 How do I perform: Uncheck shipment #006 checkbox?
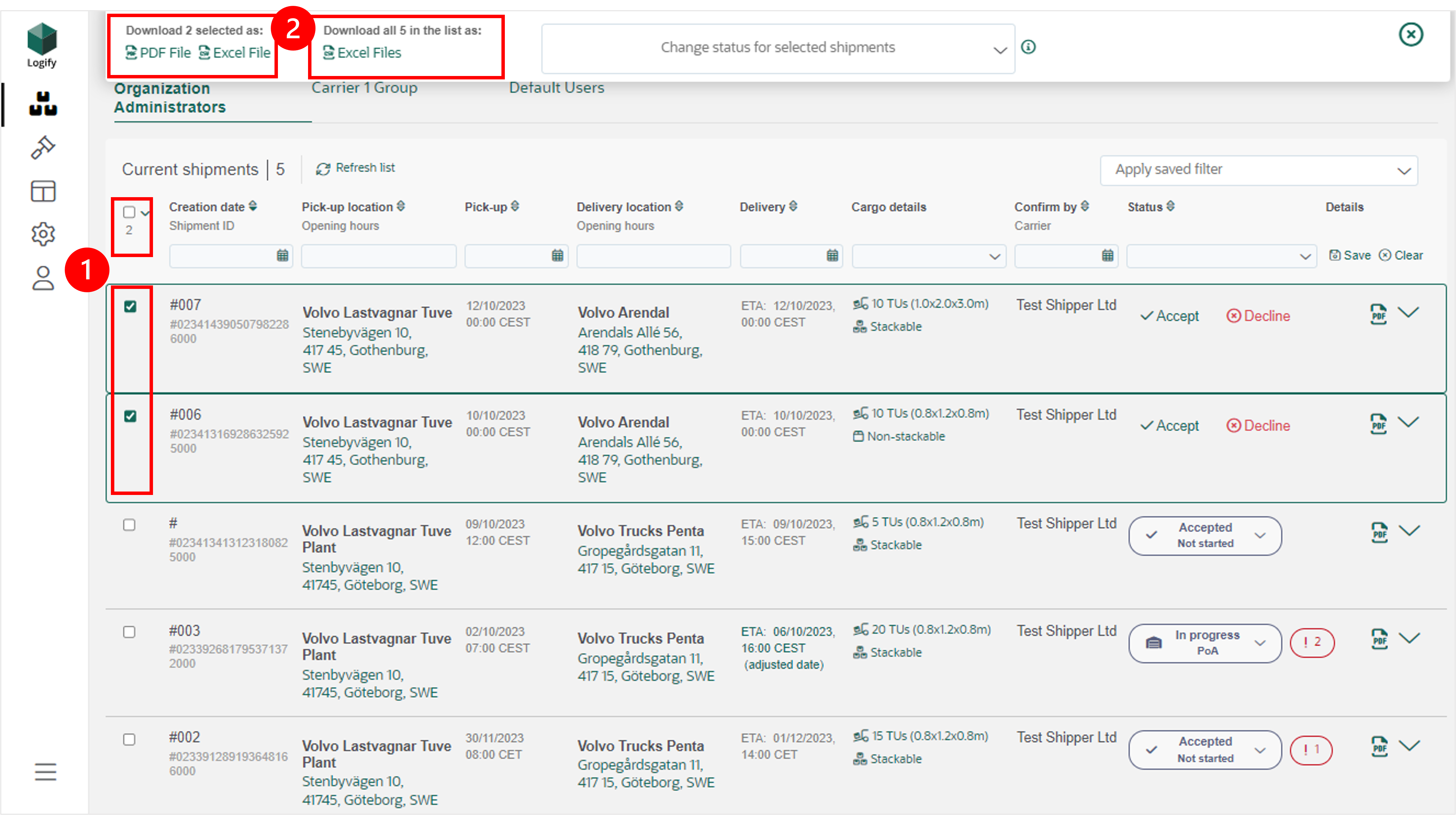click(130, 416)
